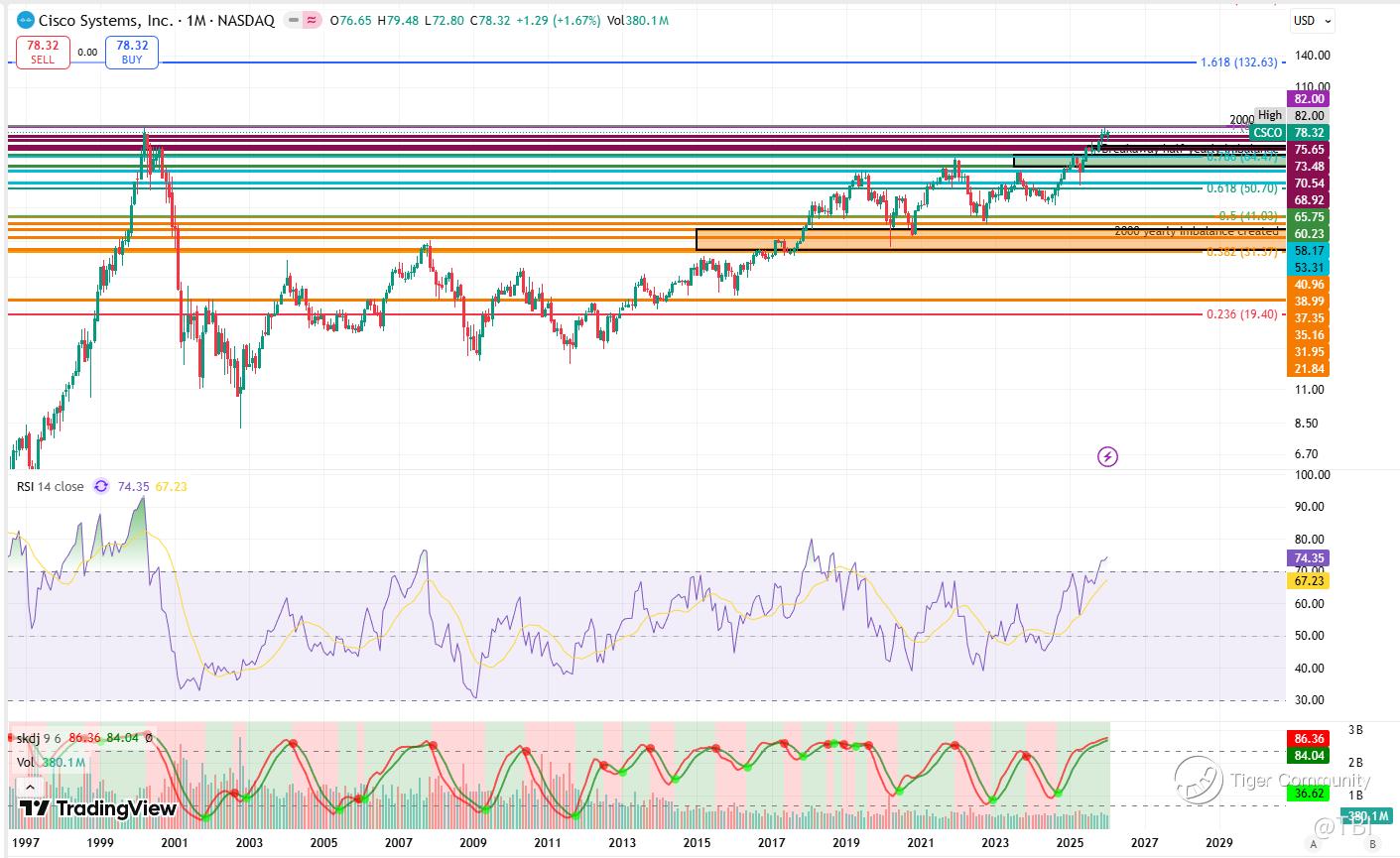The width and height of the screenshot is (1400, 858).
Task: Click the Cisco logo icon beside the symbol name
Action: click(x=25, y=20)
